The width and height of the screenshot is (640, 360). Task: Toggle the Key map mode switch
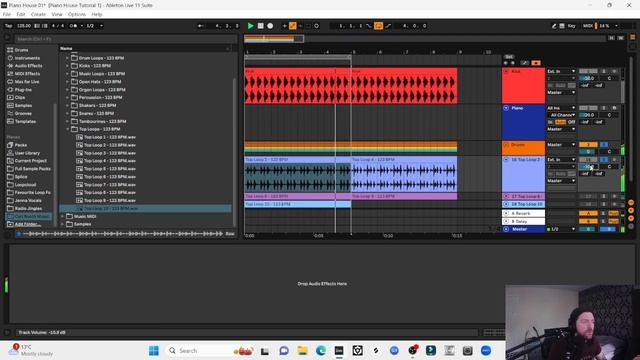tap(571, 26)
